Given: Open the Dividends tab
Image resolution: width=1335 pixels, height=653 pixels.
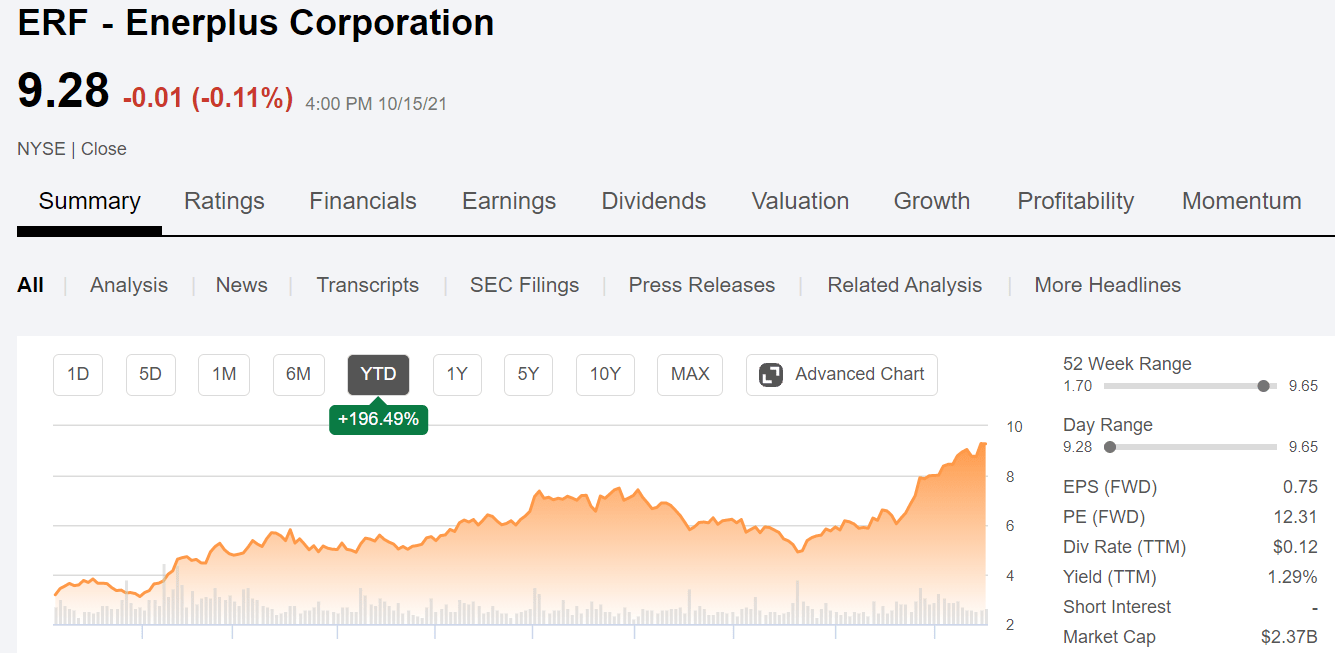Looking at the screenshot, I should (x=653, y=201).
